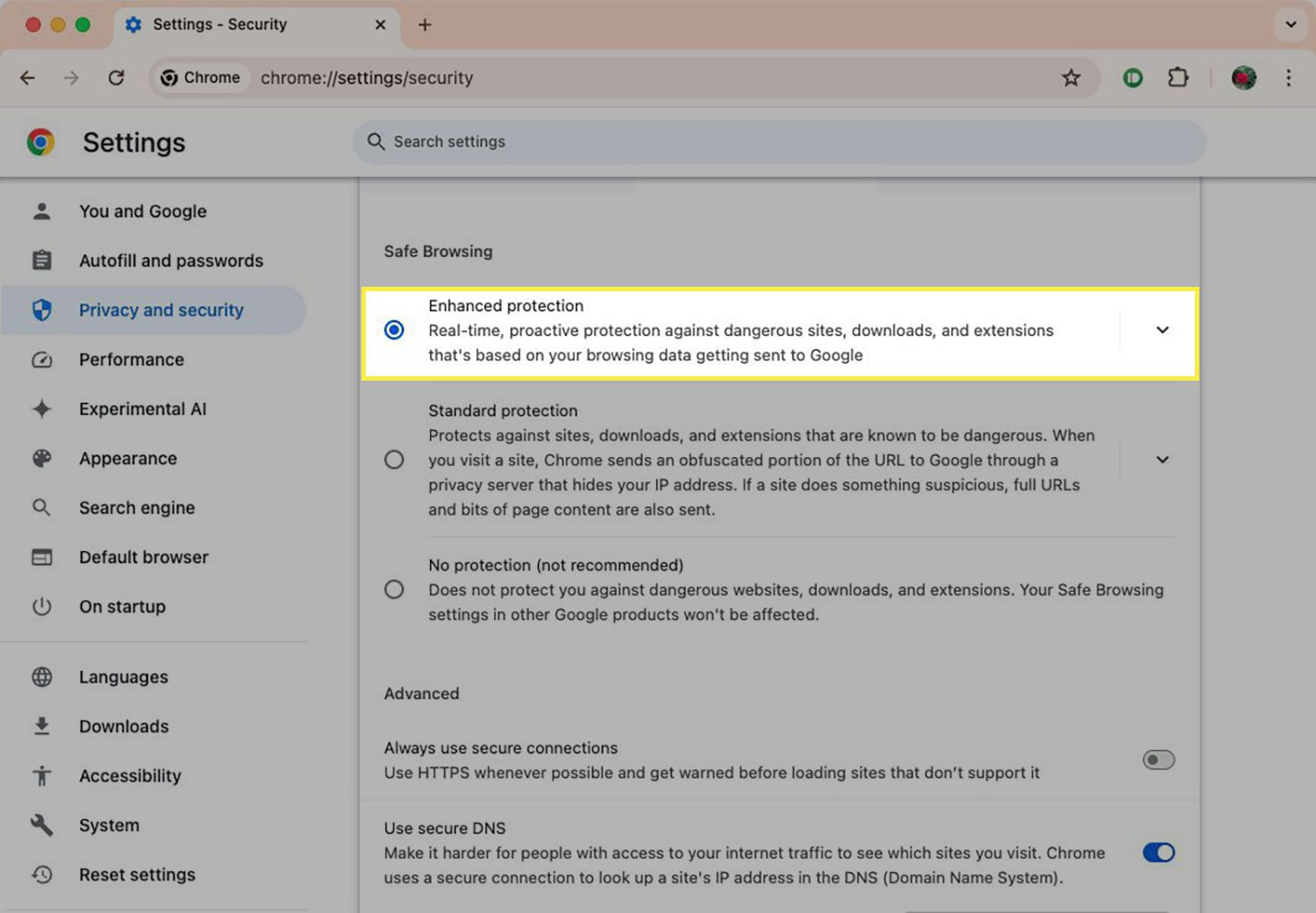Expand Standard protection details chevron
The width and height of the screenshot is (1316, 913).
(1162, 460)
